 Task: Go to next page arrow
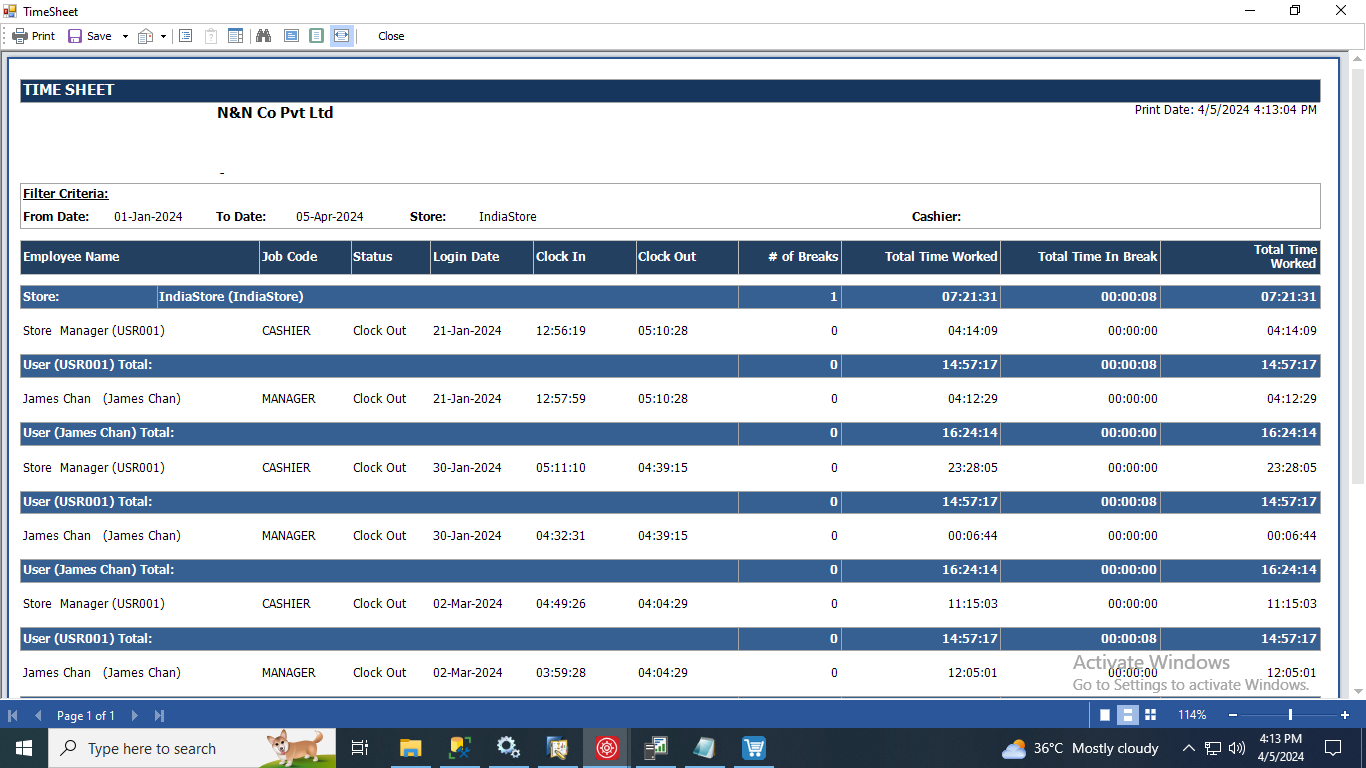click(x=134, y=715)
